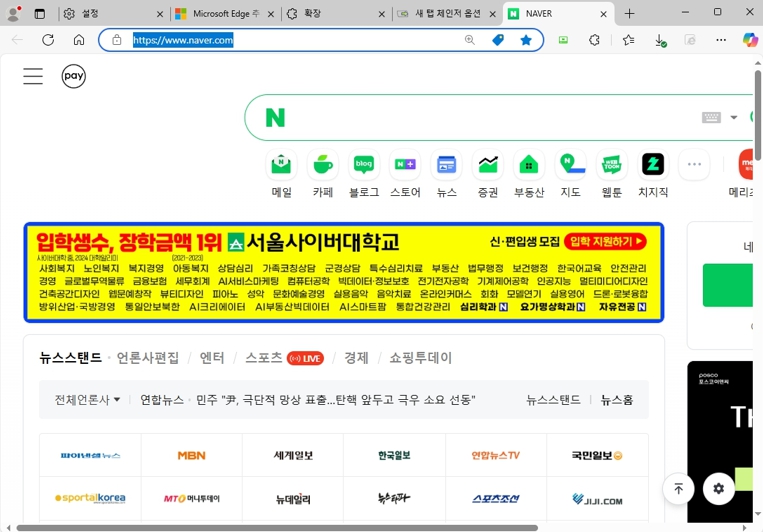Open 한국일보 press logo
This screenshot has height=532, width=763.
pos(394,456)
